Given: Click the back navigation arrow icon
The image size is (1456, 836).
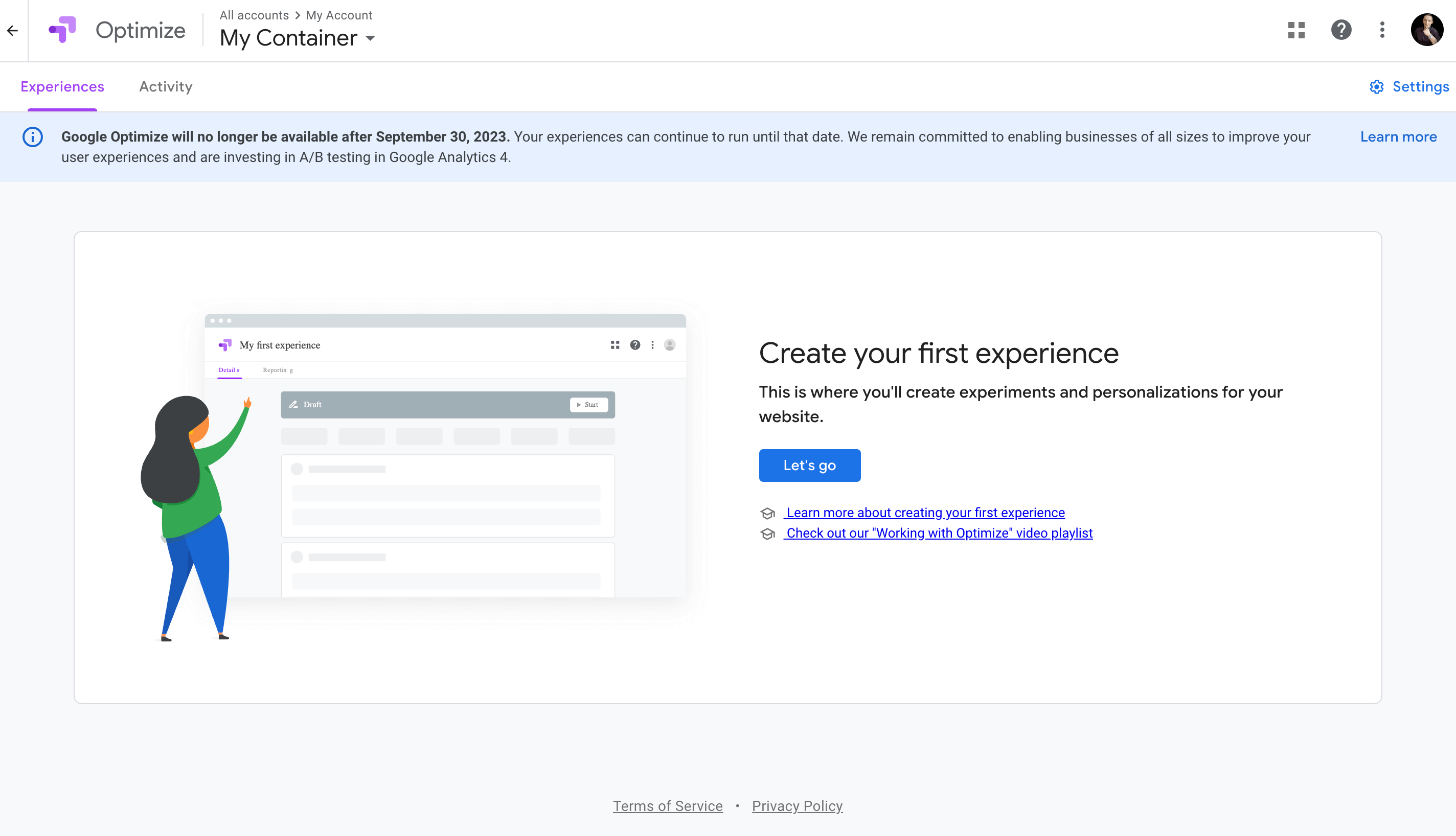Looking at the screenshot, I should [x=12, y=30].
